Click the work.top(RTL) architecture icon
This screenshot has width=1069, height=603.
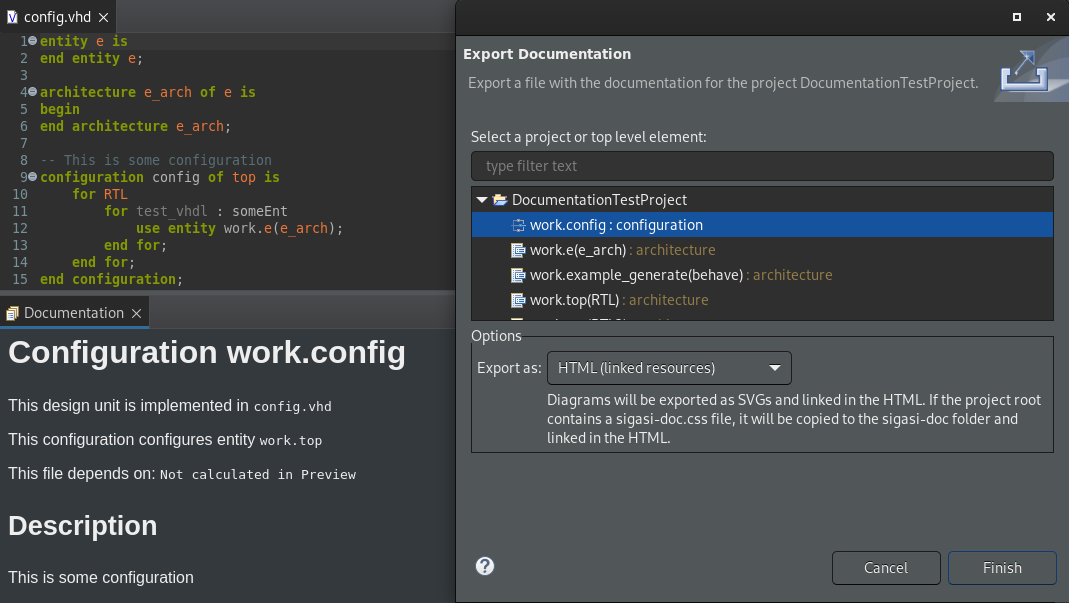518,300
